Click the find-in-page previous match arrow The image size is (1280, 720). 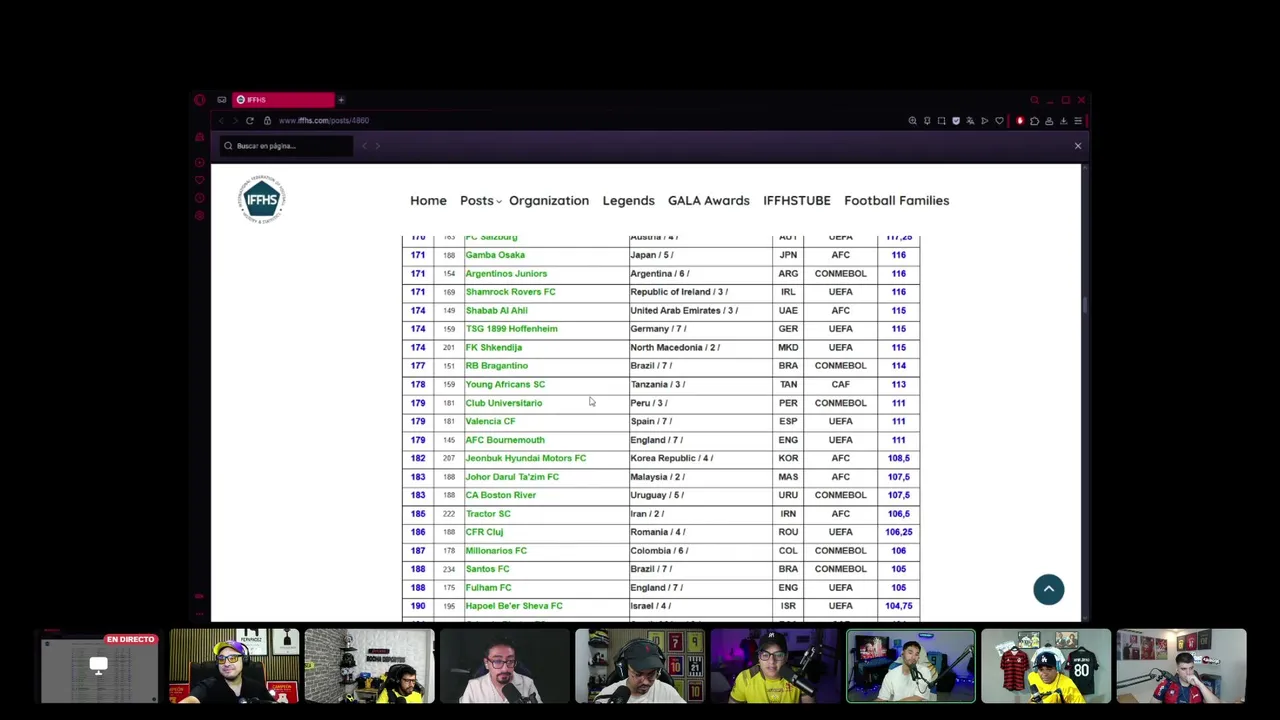point(365,146)
